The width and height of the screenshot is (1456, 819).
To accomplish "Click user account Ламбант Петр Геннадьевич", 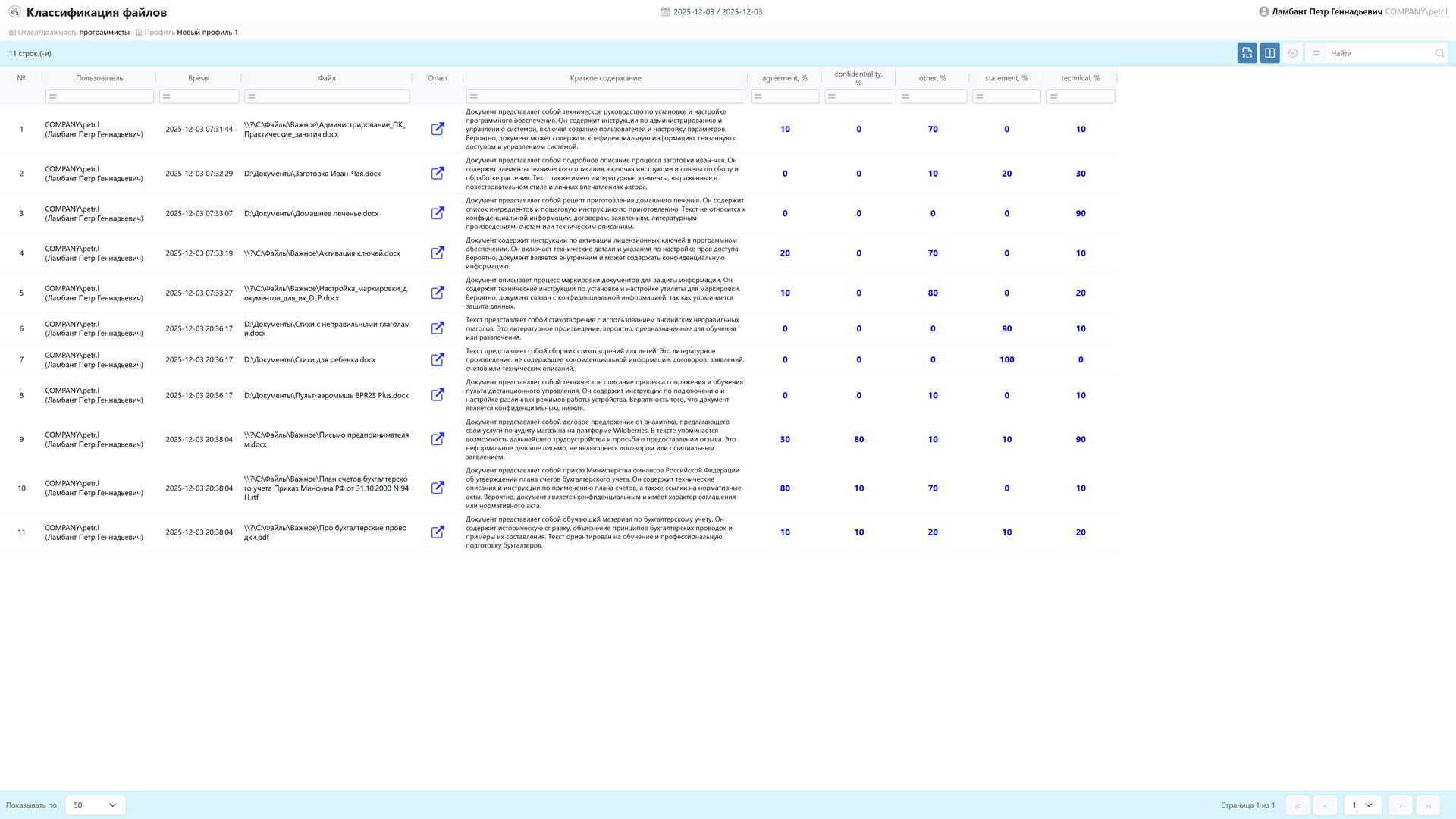I will [1326, 12].
